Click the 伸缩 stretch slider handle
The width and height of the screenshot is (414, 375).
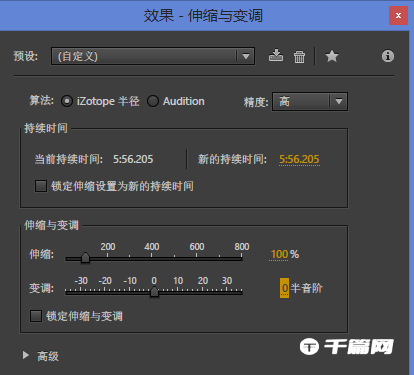pyautogui.click(x=85, y=257)
